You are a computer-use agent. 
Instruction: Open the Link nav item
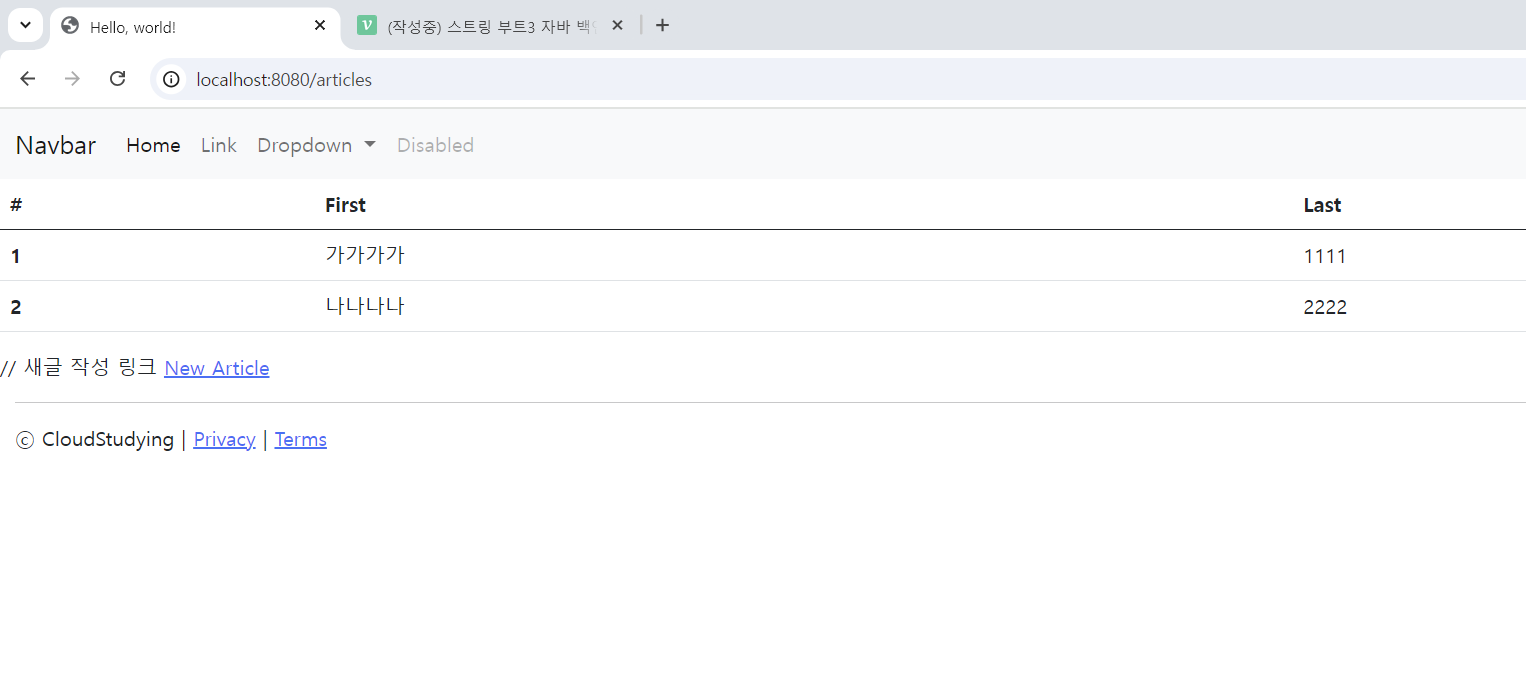[x=218, y=145]
